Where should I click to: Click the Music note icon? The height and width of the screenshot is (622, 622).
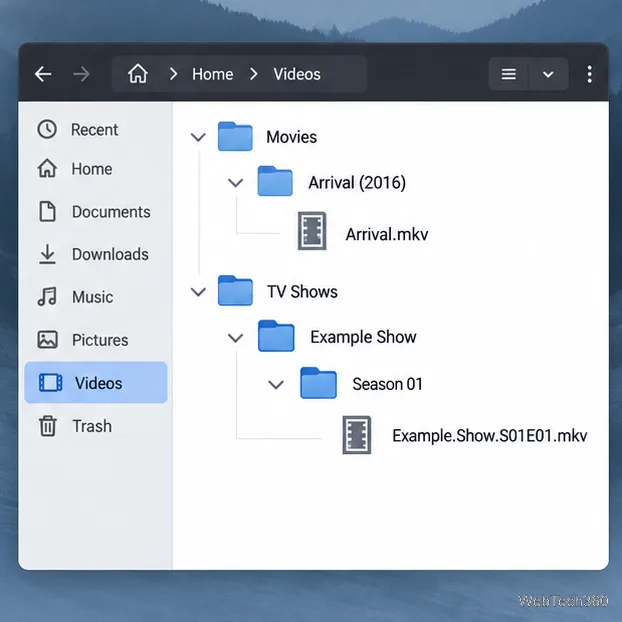point(47,297)
